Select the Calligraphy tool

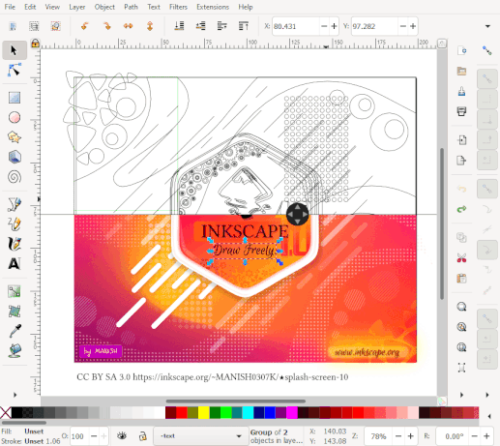pos(14,244)
